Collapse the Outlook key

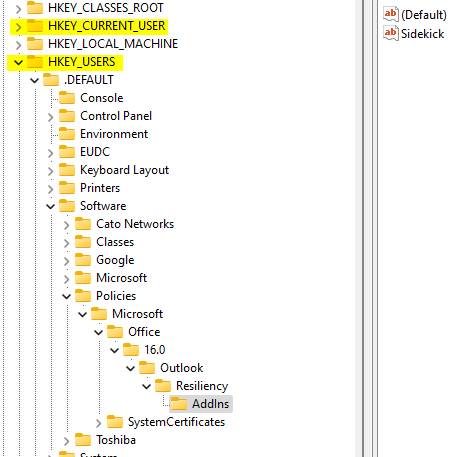point(131,368)
